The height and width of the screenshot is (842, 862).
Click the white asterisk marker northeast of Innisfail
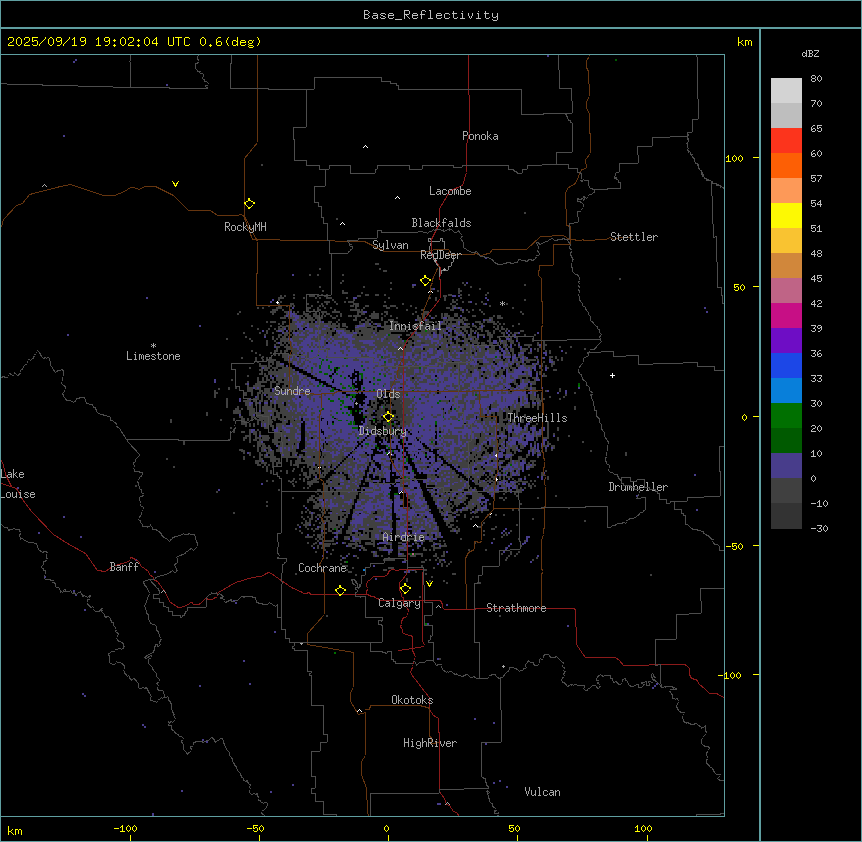pyautogui.click(x=502, y=304)
